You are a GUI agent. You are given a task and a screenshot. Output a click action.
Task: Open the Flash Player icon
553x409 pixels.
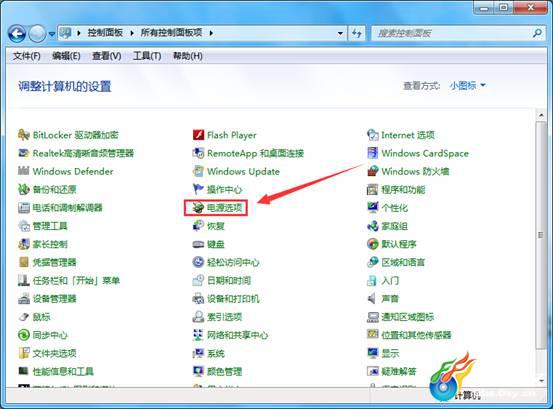click(x=198, y=135)
